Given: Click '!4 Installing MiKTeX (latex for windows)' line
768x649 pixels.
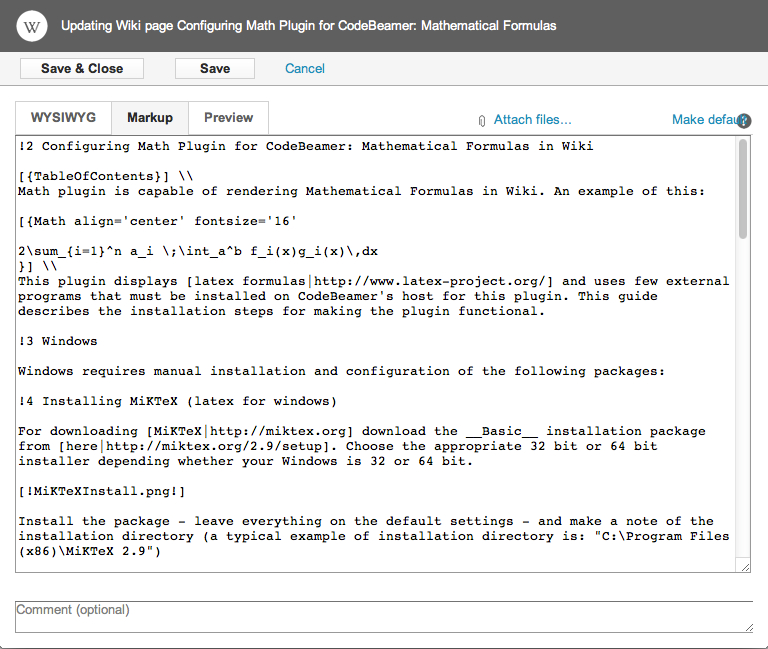Looking at the screenshot, I should pos(177,401).
